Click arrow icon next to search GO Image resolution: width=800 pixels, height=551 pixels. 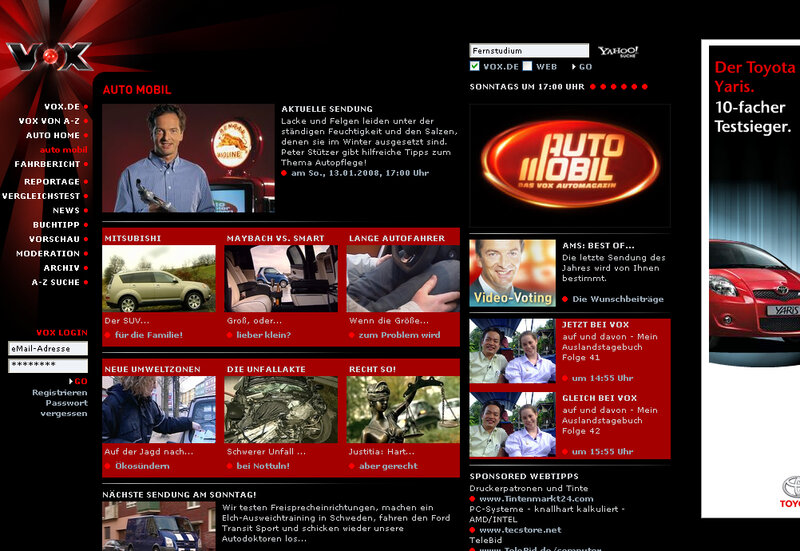click(x=574, y=67)
